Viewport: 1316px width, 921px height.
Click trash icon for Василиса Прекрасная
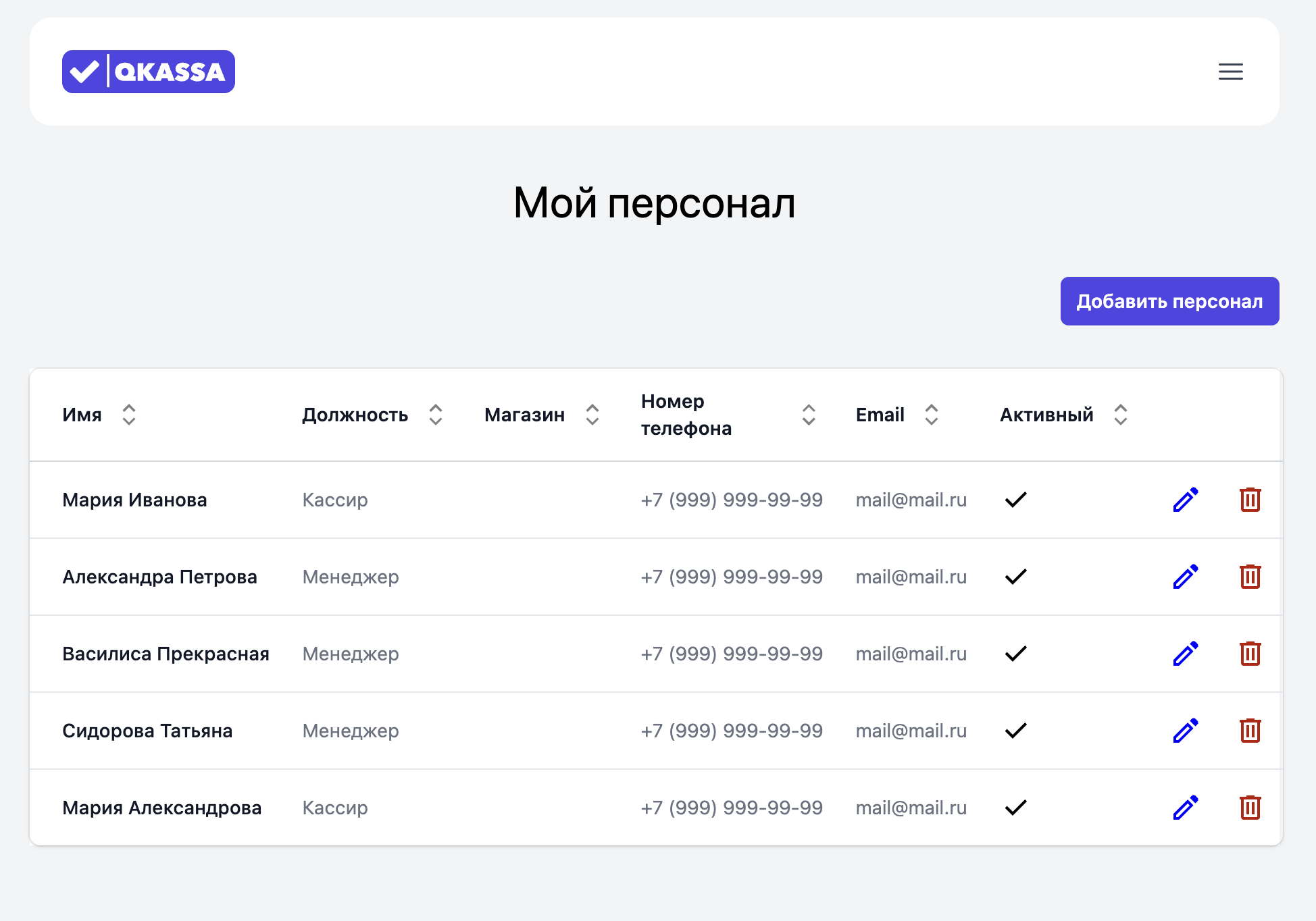click(1250, 654)
